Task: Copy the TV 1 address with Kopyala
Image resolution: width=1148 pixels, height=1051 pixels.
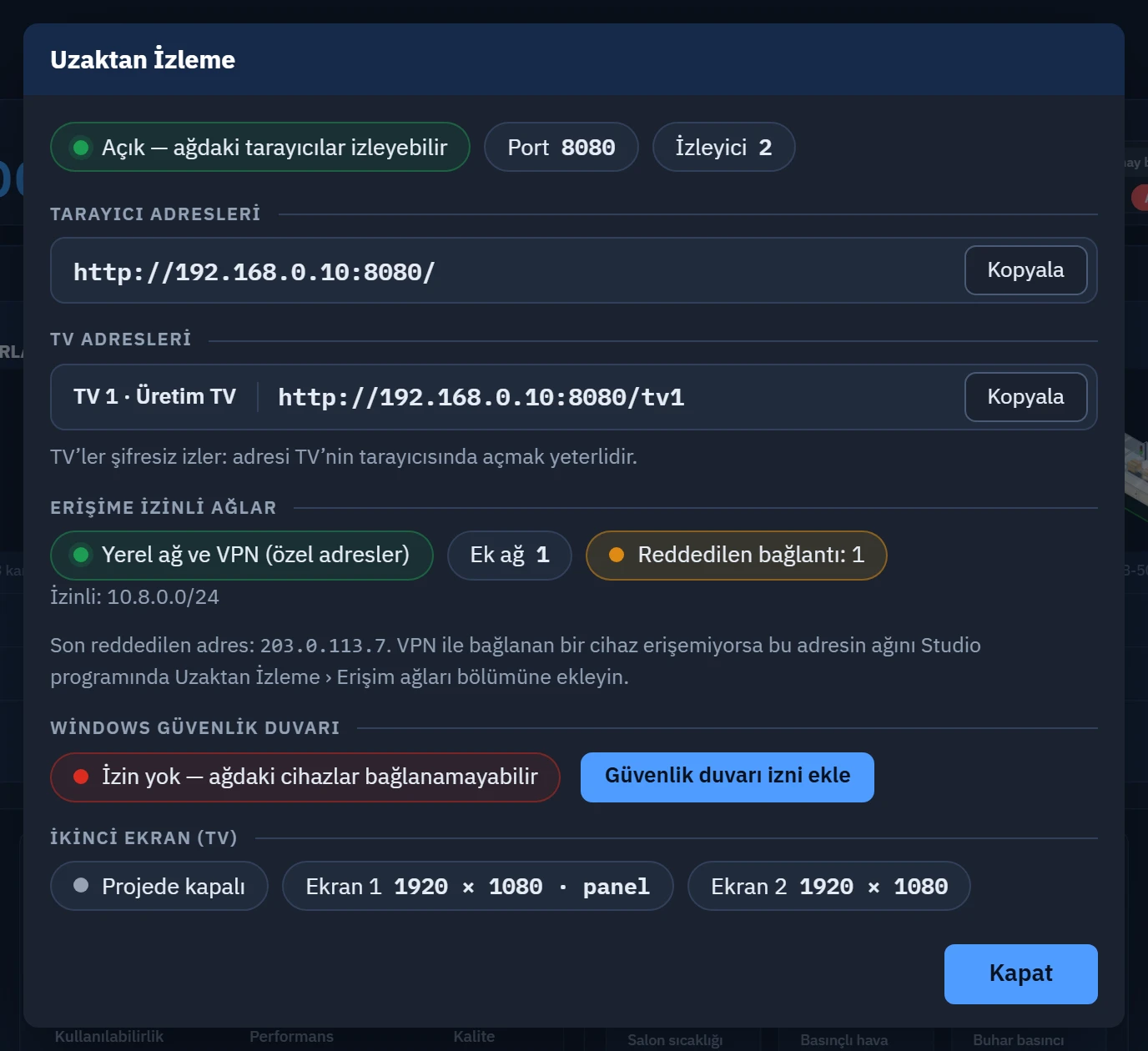Action: click(1025, 397)
